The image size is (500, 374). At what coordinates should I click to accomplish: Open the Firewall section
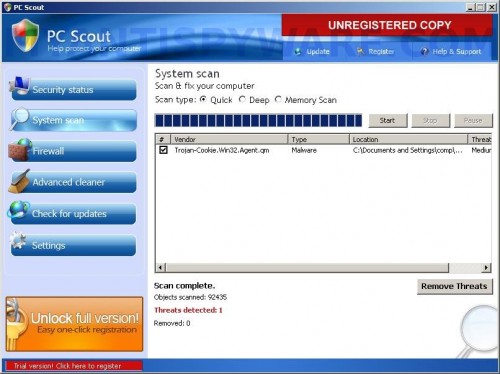pyautogui.click(x=74, y=151)
